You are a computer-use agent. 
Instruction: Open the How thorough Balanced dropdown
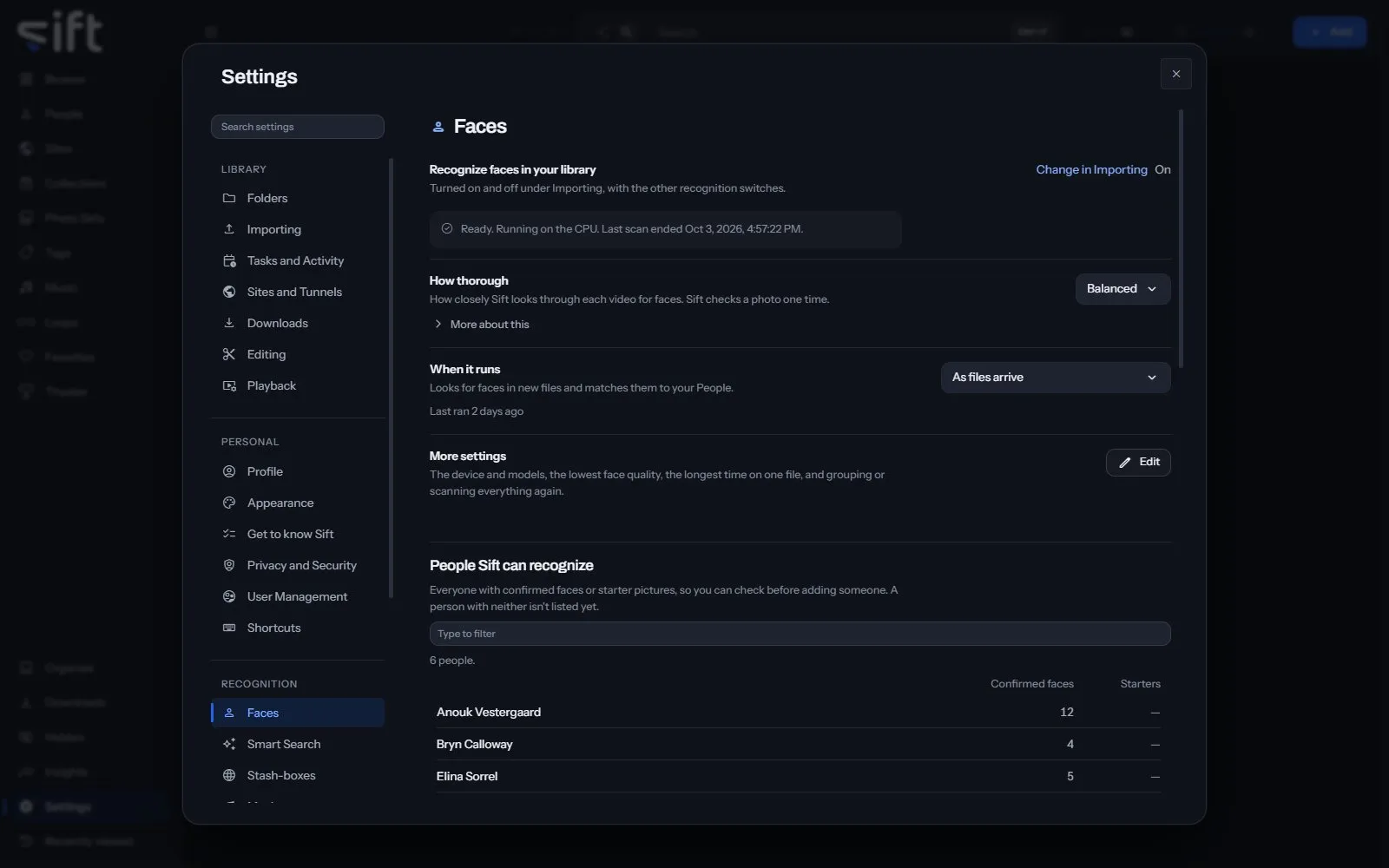(x=1122, y=289)
